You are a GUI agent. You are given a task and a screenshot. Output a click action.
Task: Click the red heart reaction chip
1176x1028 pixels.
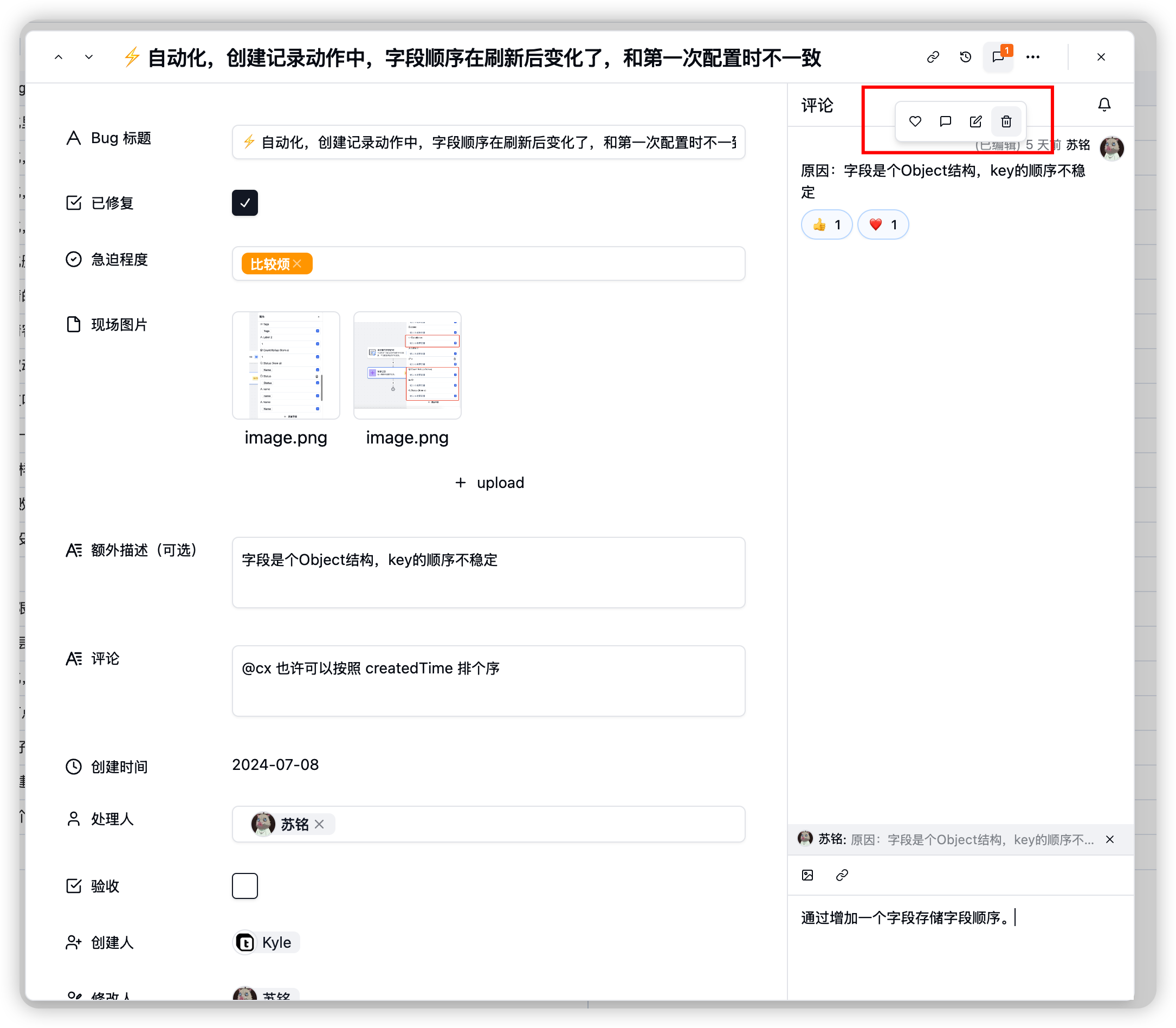(883, 224)
